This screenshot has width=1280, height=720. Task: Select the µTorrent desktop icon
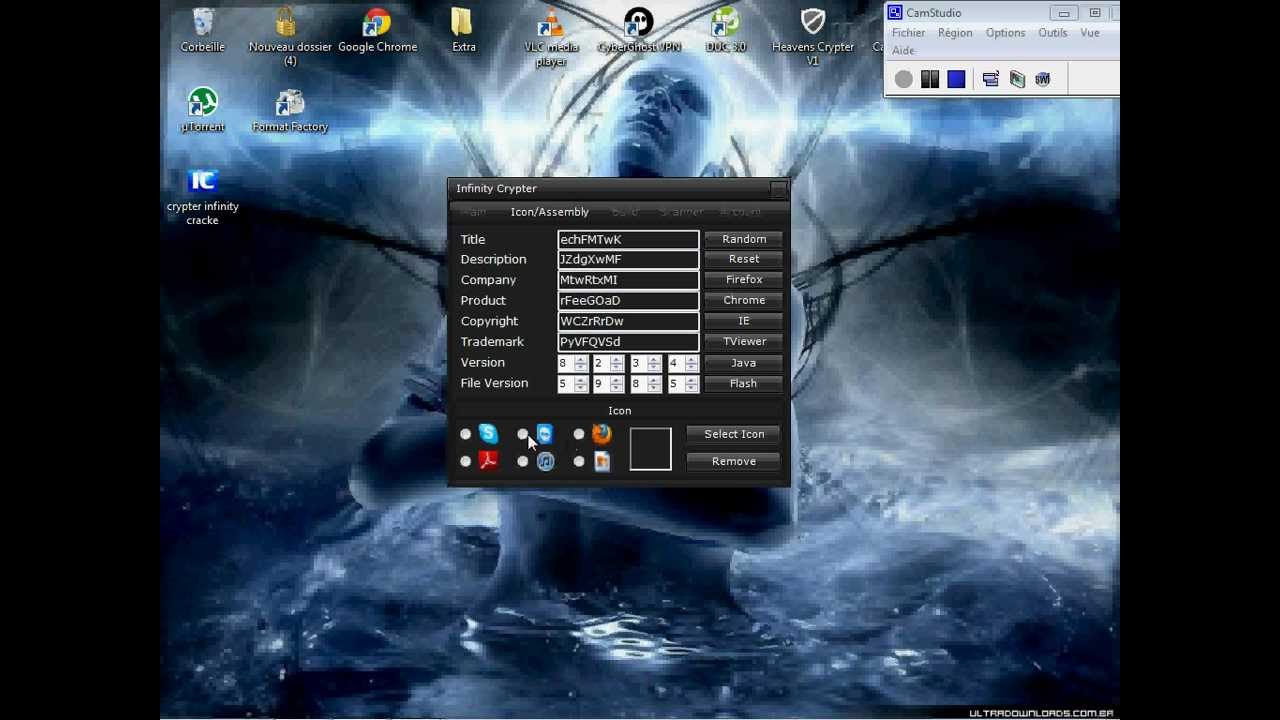coord(203,110)
